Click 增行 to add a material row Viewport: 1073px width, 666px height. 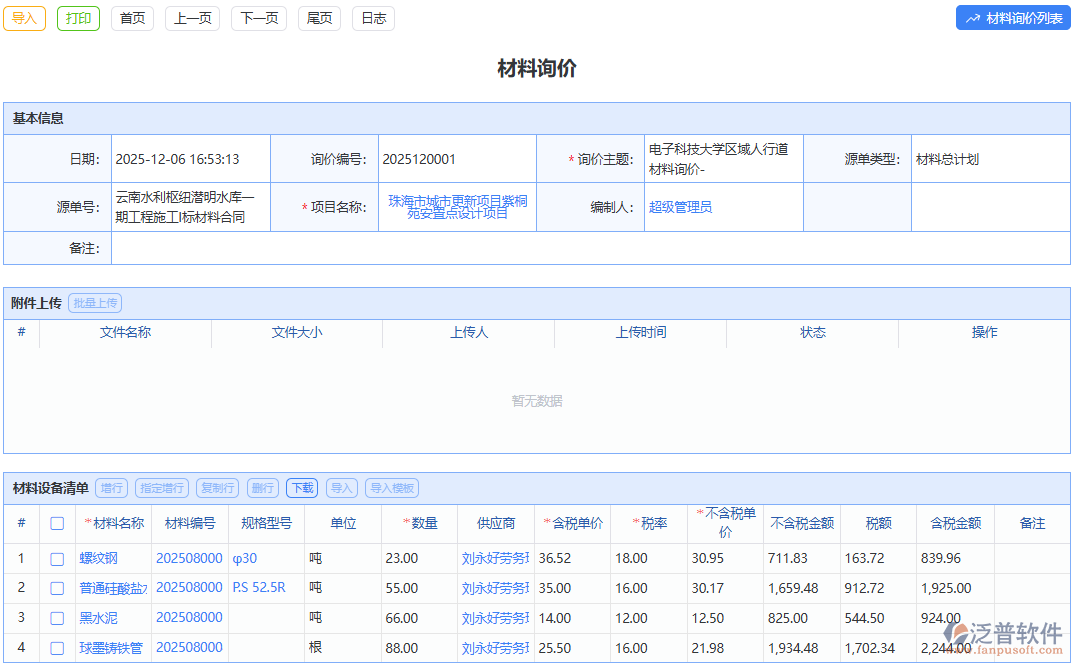point(111,488)
